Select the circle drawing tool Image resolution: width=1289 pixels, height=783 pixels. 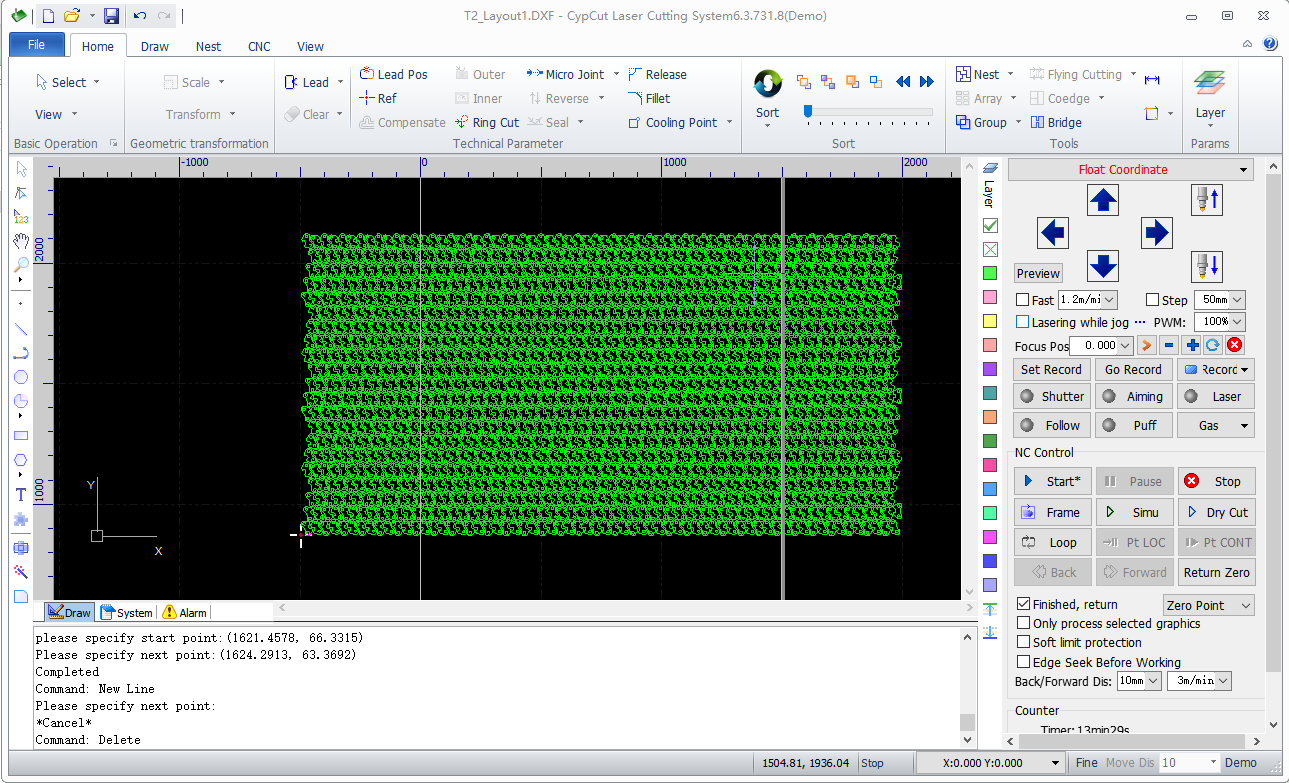tap(20, 377)
